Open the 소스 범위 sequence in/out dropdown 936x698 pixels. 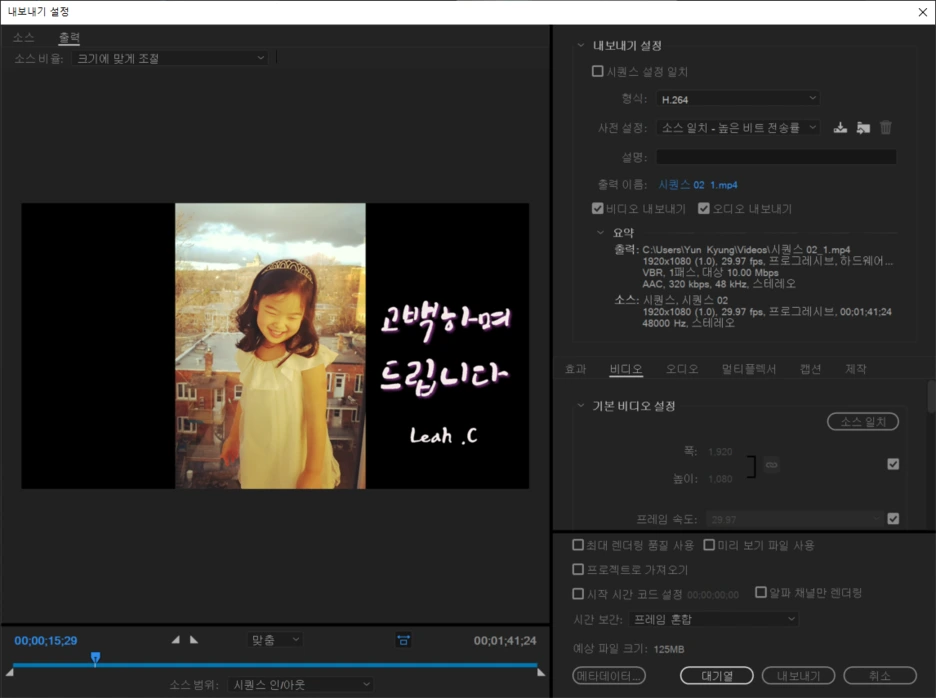tap(300, 684)
